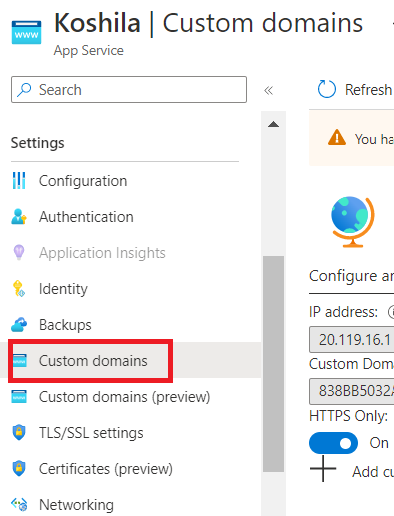Click the orange warning triangle icon
Screen dimensions: 394x516
[x=337, y=138]
